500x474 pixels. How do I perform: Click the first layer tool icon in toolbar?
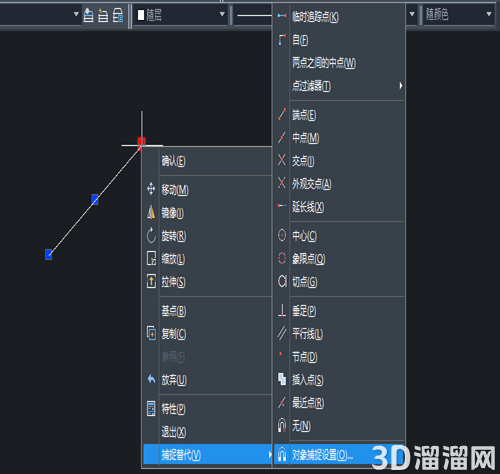coord(88,15)
